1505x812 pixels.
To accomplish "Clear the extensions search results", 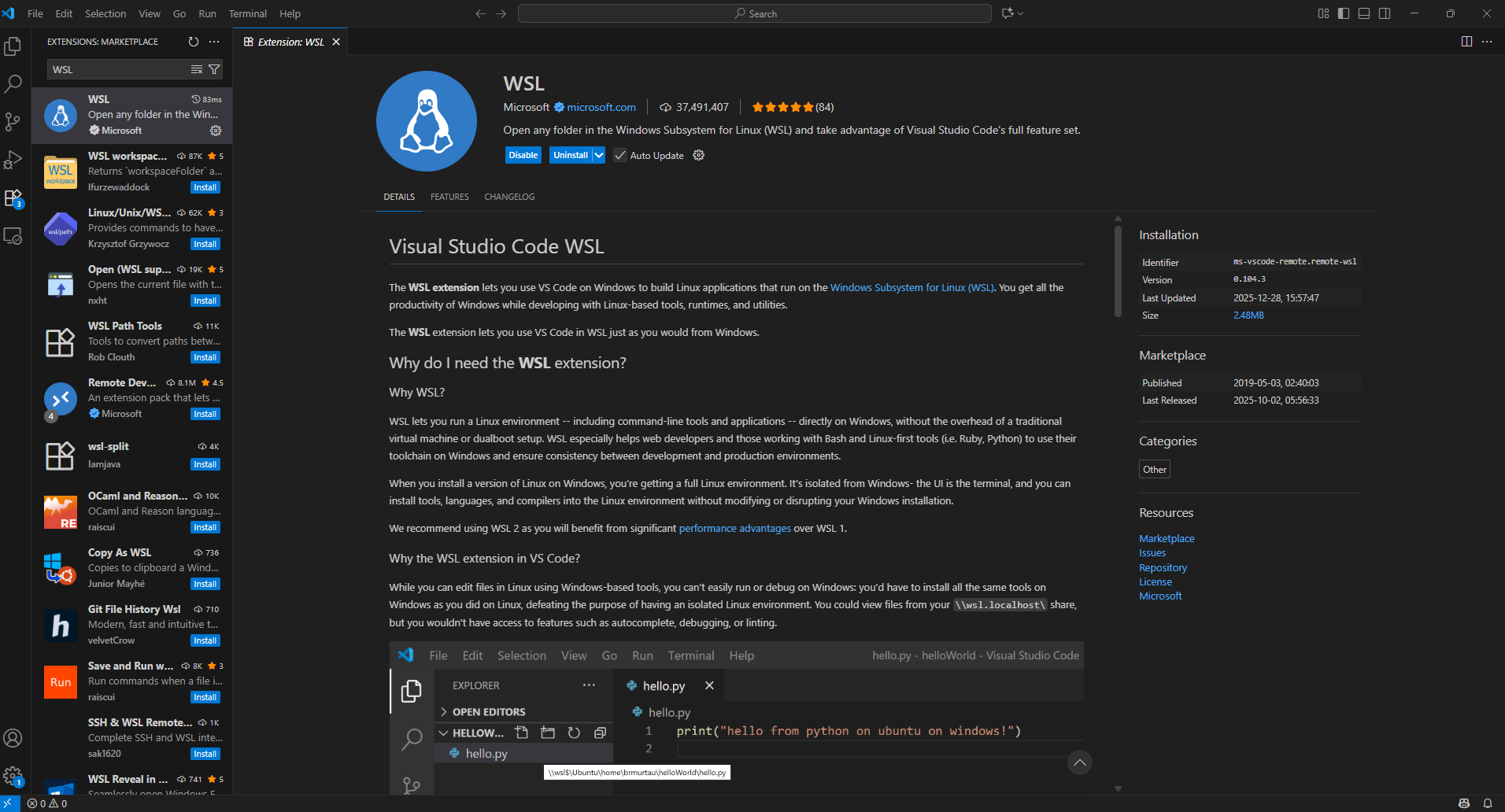I will pyautogui.click(x=197, y=70).
